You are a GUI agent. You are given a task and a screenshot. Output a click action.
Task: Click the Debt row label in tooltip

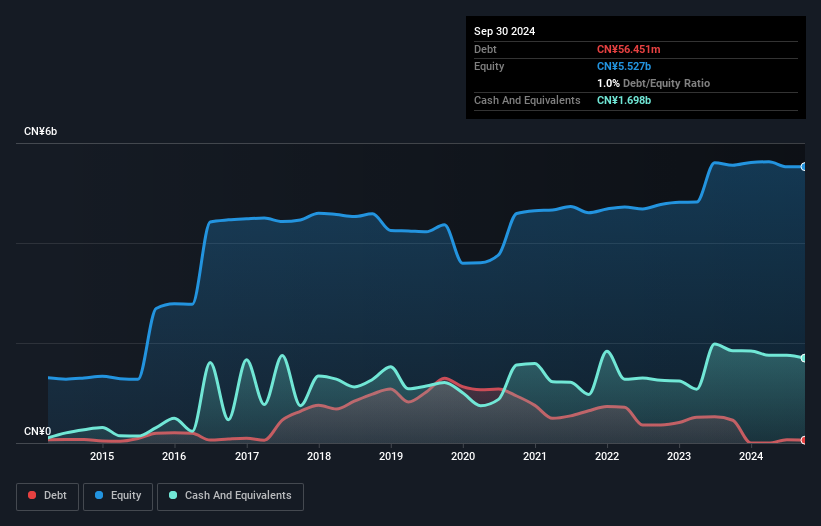485,49
